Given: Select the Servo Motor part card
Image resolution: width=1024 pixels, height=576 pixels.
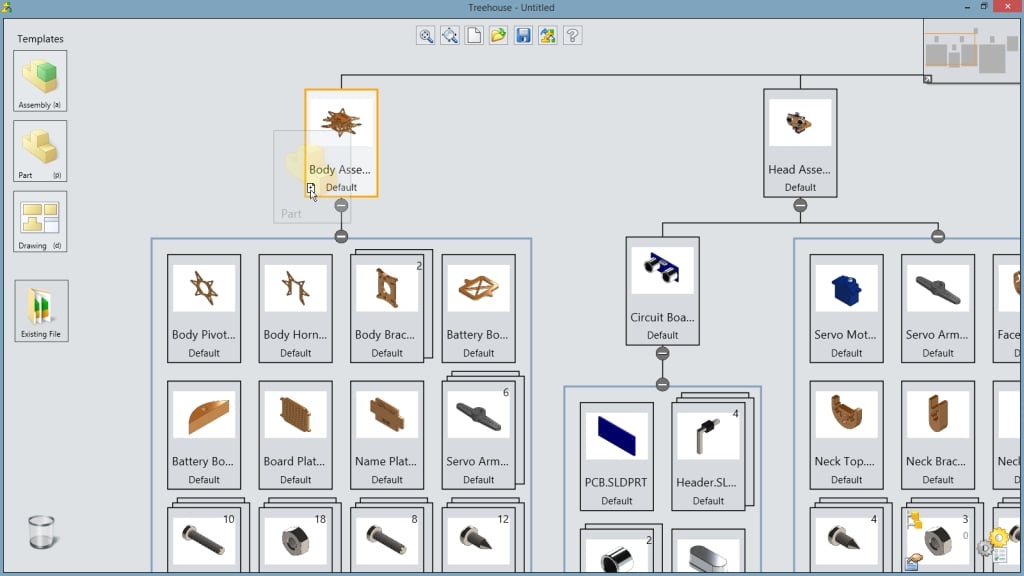Looking at the screenshot, I should [x=846, y=308].
